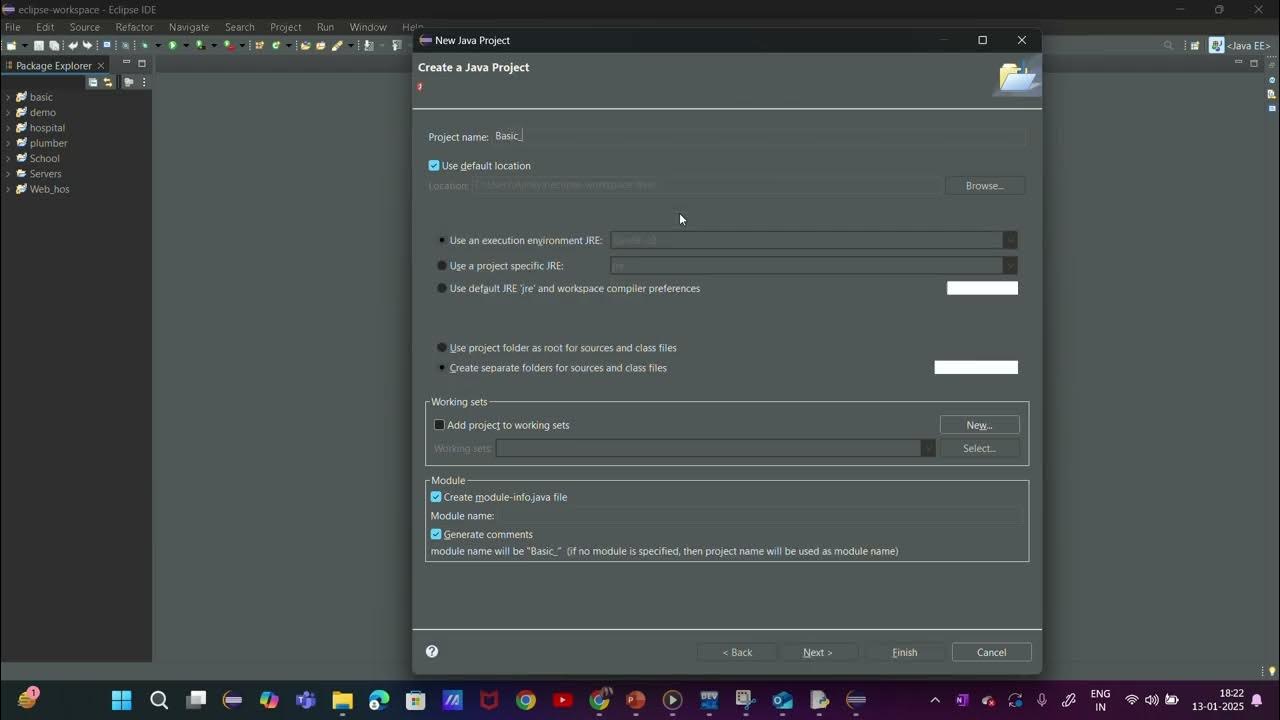Open File Explorer from taskbar
Image resolution: width=1280 pixels, height=720 pixels.
[343, 700]
